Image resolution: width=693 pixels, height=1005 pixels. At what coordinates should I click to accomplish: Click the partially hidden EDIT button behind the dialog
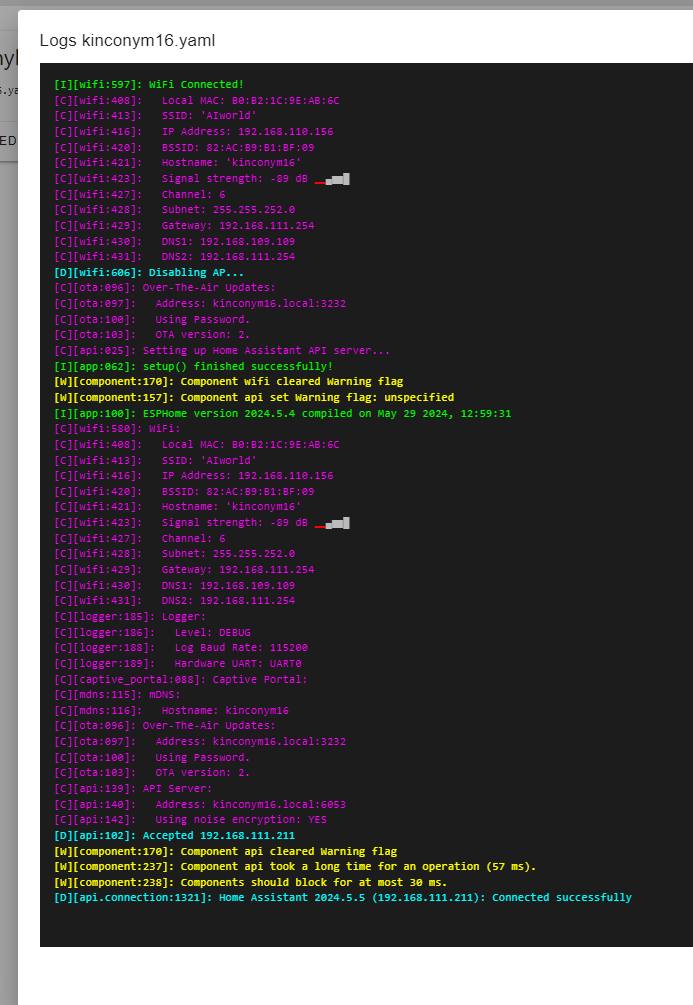tap(8, 140)
